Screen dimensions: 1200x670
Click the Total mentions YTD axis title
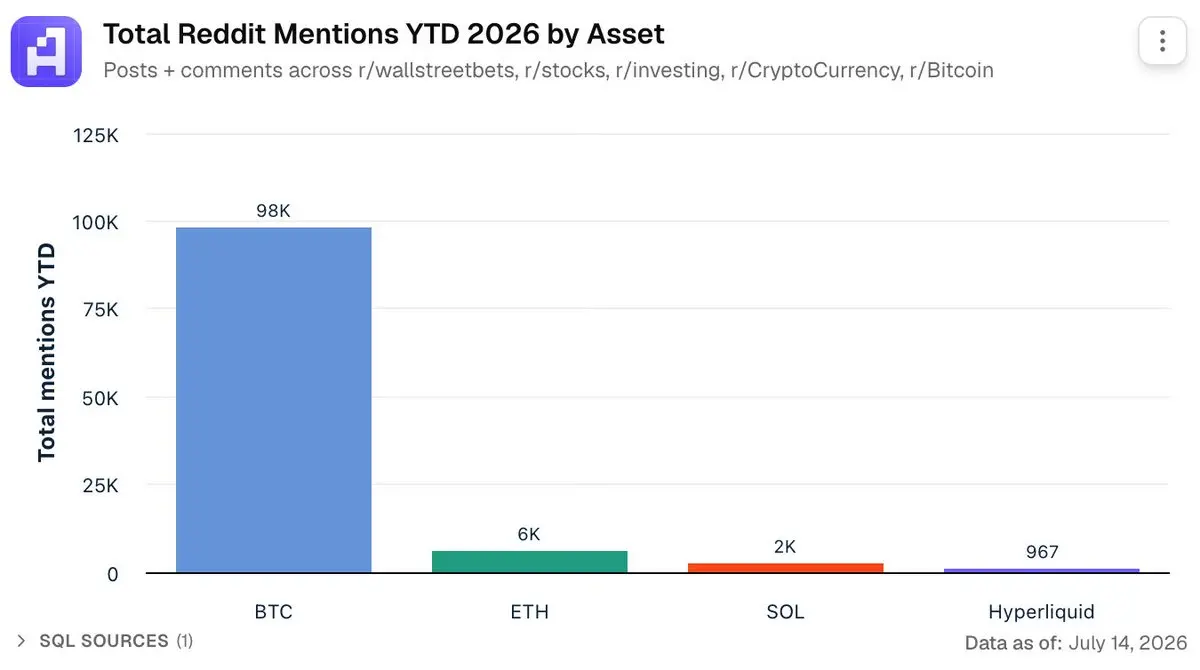(46, 352)
